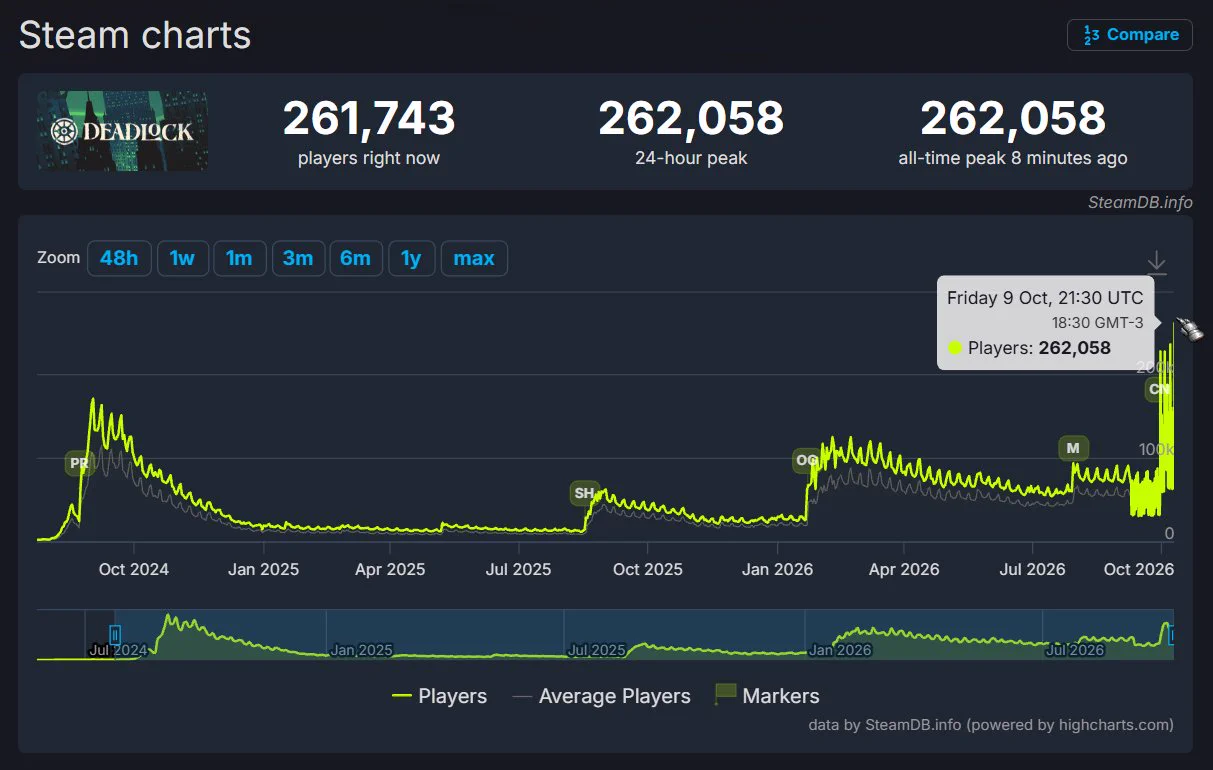Click the SteamDB.info label above the chart

(x=1140, y=202)
